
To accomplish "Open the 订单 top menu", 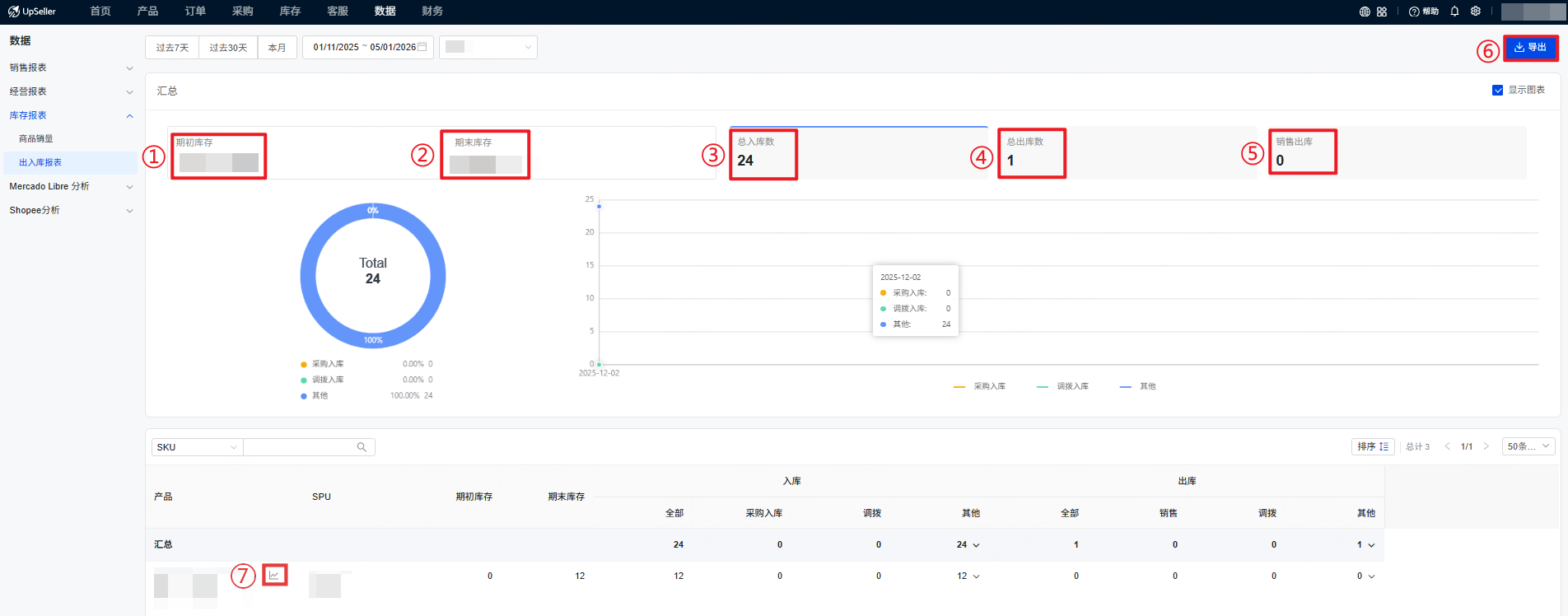I will [x=195, y=12].
